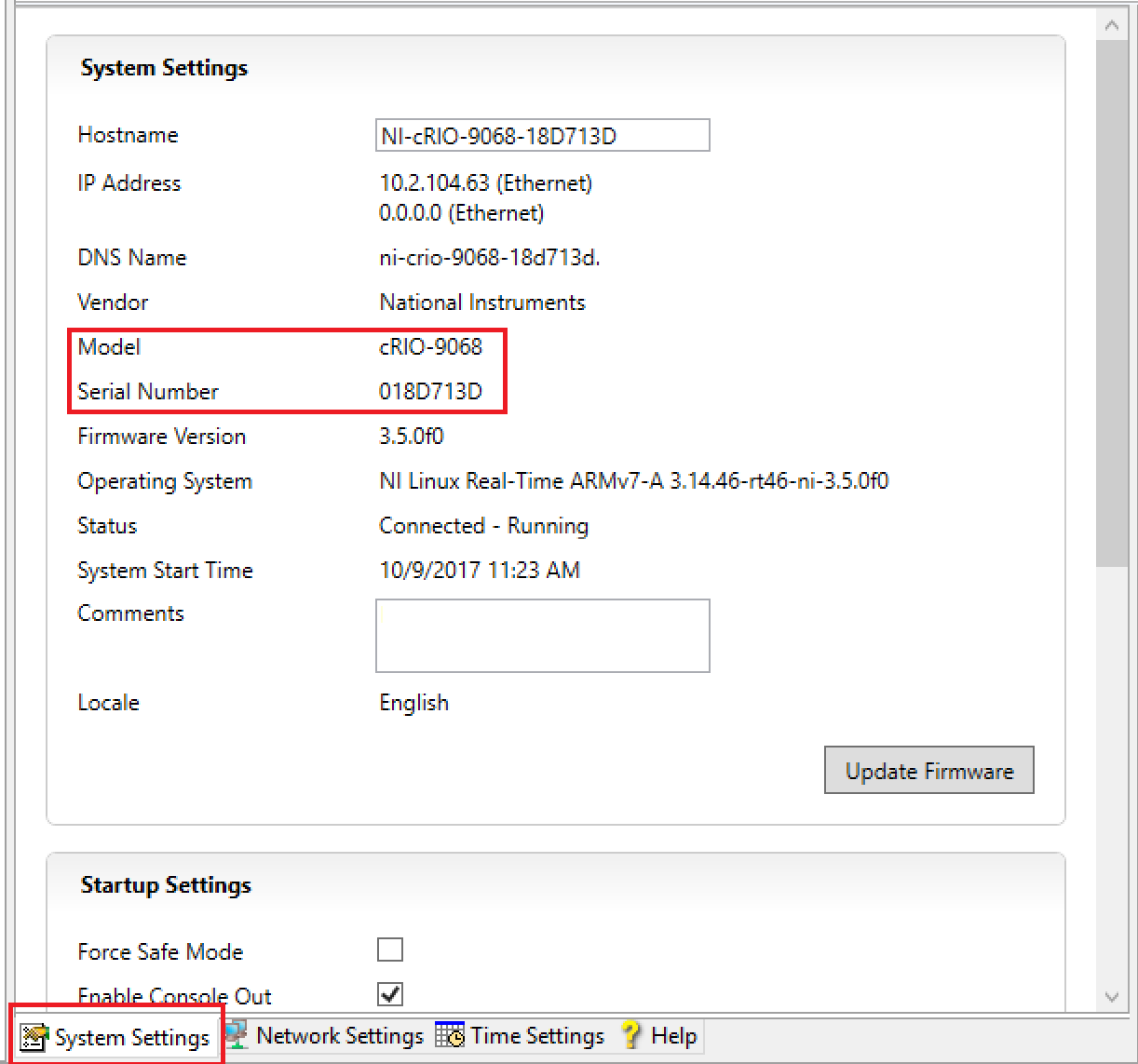Image resolution: width=1138 pixels, height=1064 pixels.
Task: Click the model value cRIO-9068
Action: 430,347
